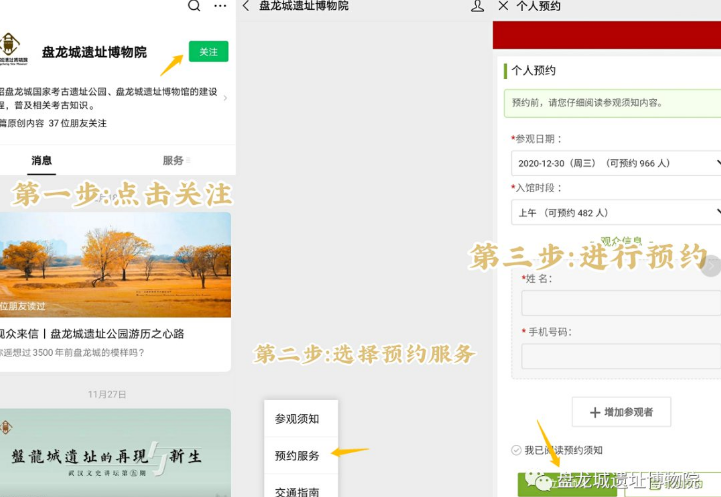Click the green submit button at bottom
This screenshot has height=497, width=721.
pyautogui.click(x=567, y=485)
